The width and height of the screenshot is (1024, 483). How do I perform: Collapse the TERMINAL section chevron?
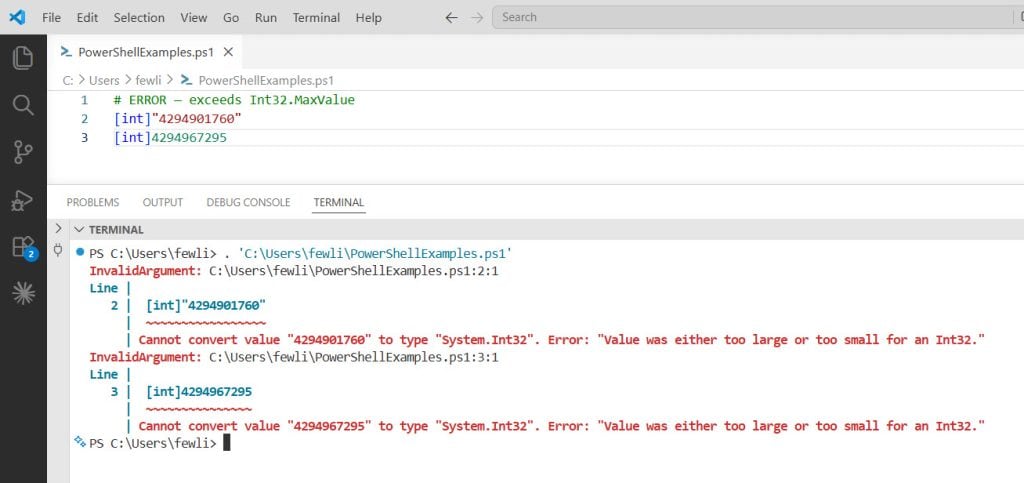click(79, 230)
